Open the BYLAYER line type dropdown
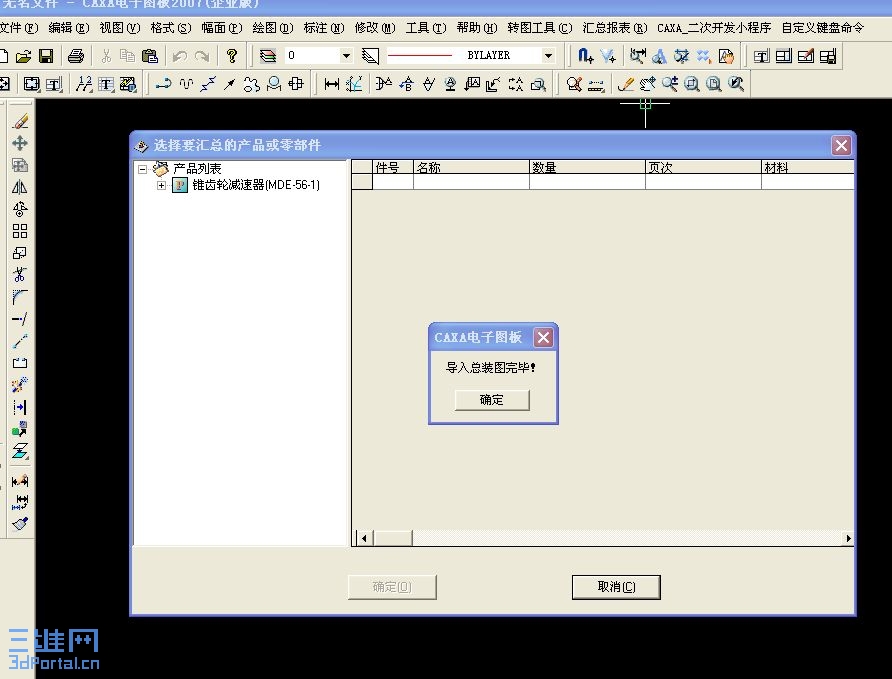 [548, 56]
